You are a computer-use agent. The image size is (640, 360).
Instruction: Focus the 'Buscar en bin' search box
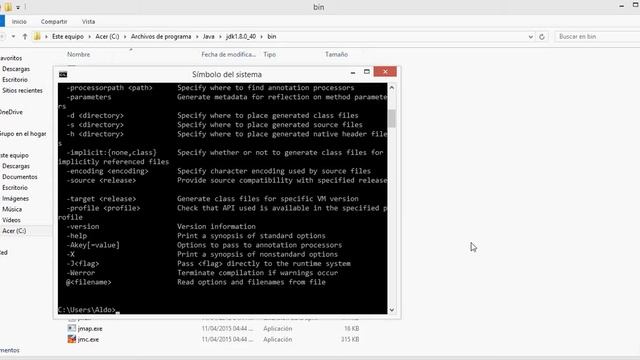(597, 37)
